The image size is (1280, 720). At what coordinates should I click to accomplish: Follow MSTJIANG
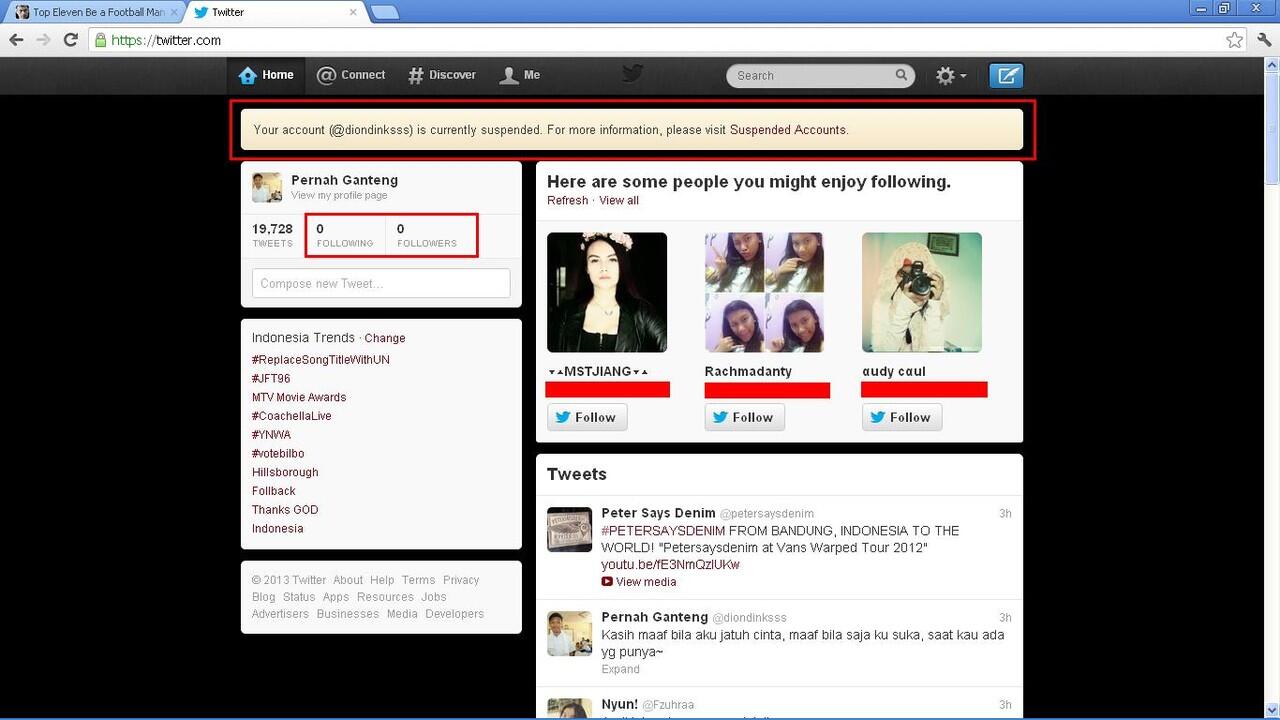tap(587, 417)
